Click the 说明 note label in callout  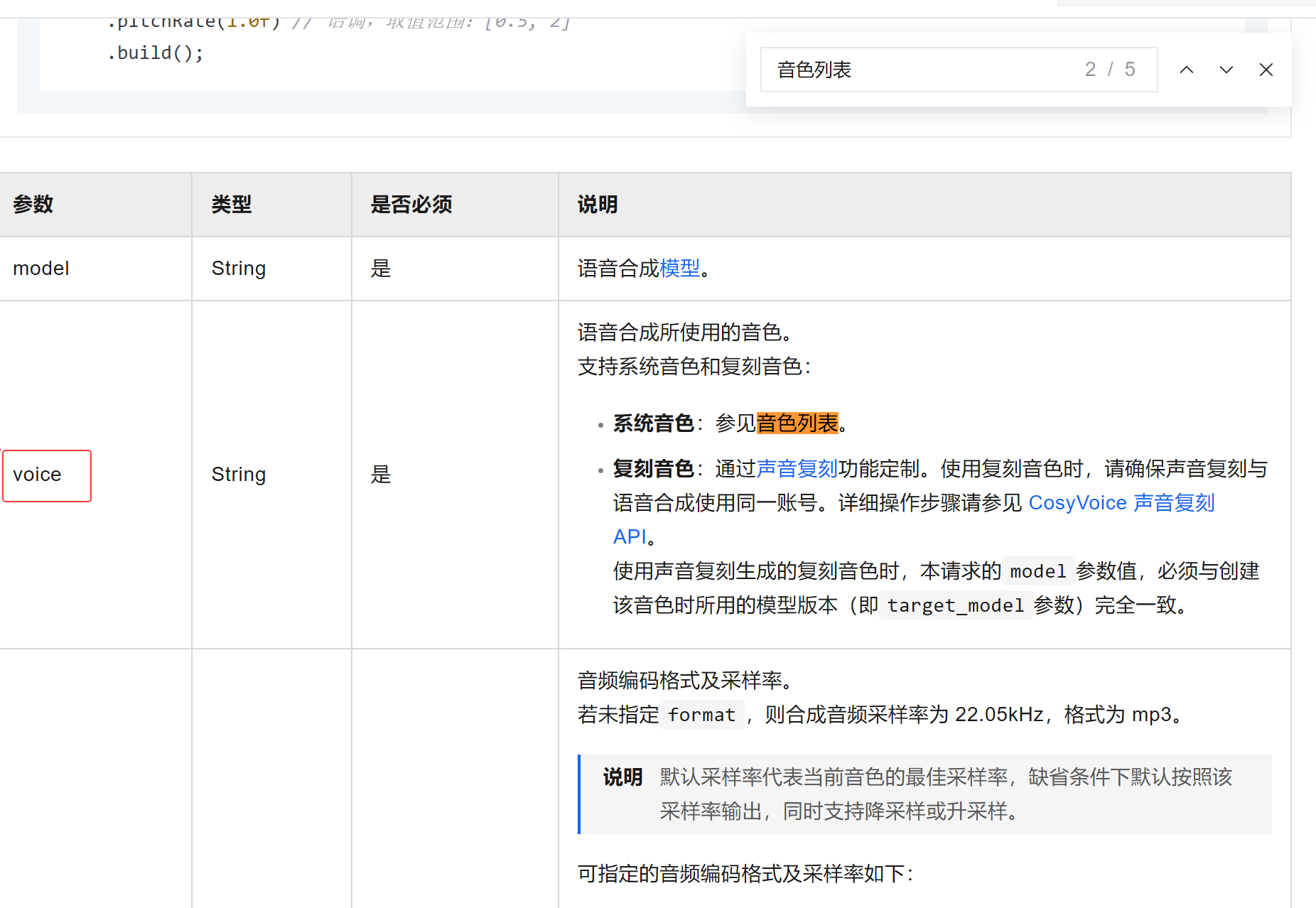622,777
